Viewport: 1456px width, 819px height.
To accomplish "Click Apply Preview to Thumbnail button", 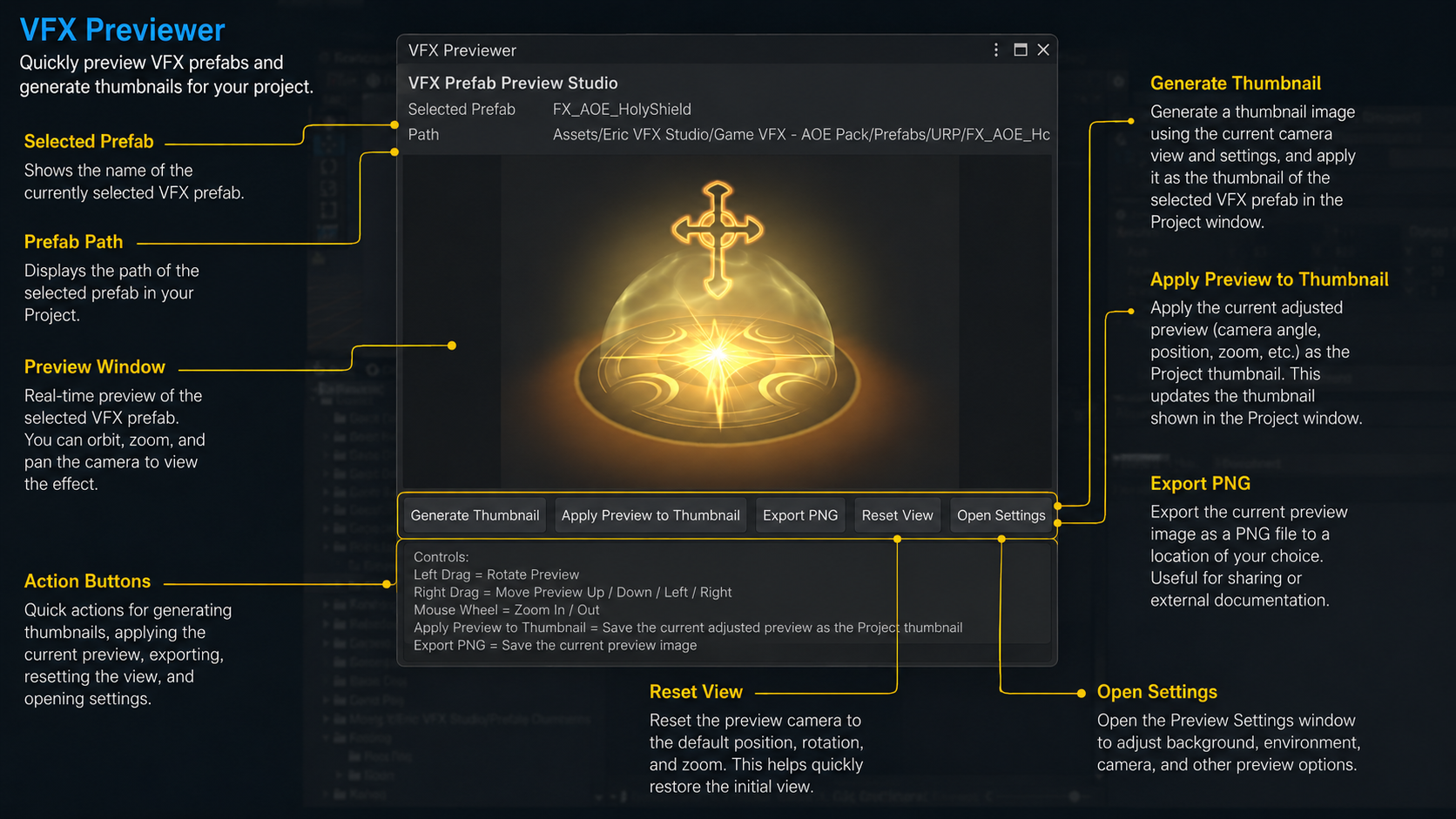I will [x=650, y=515].
